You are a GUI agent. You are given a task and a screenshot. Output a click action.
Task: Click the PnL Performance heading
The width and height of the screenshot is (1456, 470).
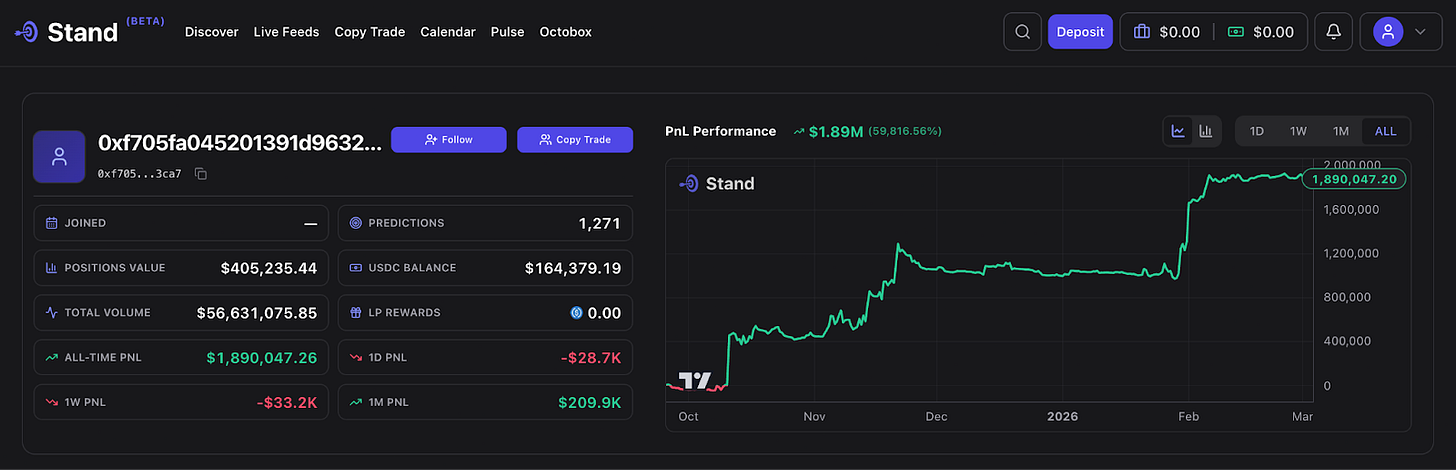(720, 131)
